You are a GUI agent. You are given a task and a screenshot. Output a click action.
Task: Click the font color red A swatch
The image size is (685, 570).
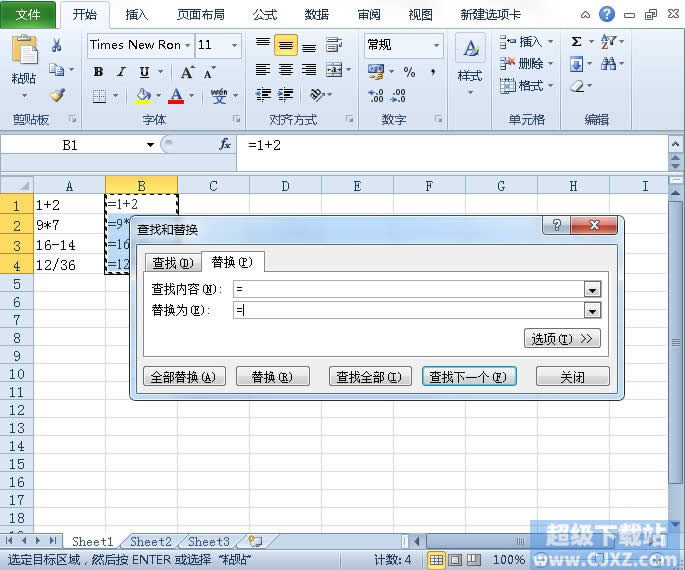coord(176,96)
